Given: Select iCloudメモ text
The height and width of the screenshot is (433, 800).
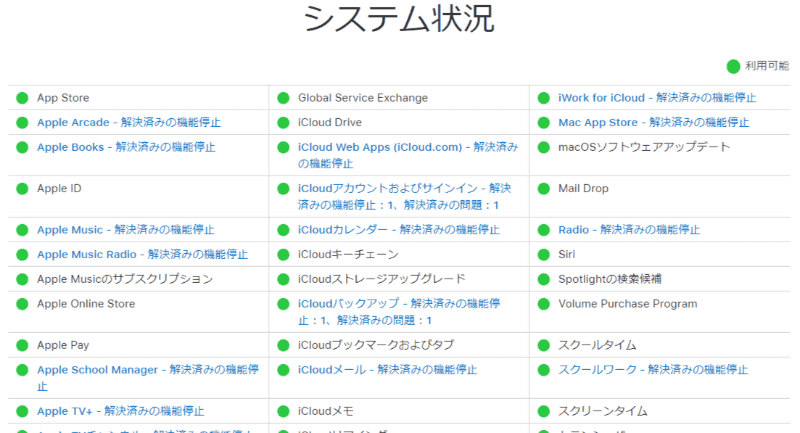Looking at the screenshot, I should [326, 411].
